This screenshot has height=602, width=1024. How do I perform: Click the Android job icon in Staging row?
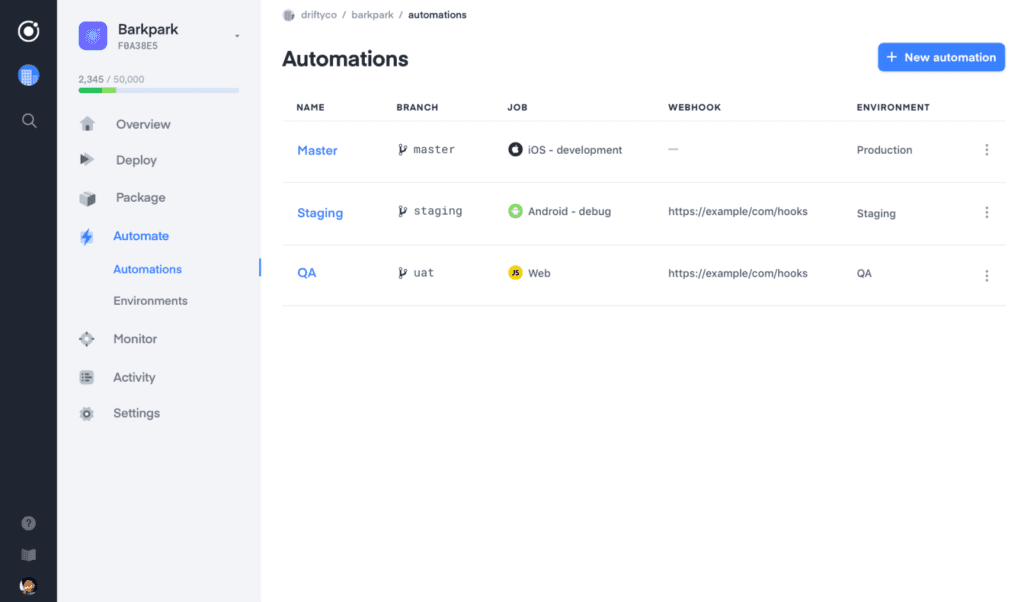coord(515,211)
